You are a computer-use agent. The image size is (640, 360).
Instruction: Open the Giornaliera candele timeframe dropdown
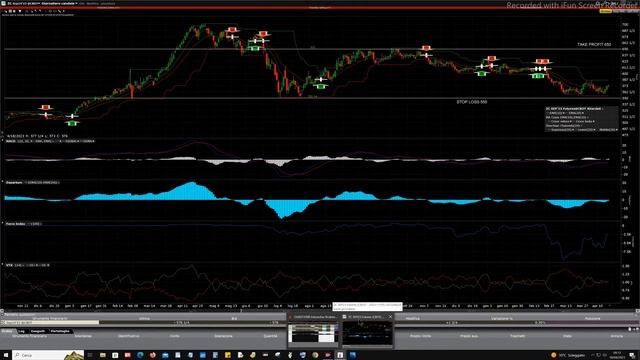point(59,3)
